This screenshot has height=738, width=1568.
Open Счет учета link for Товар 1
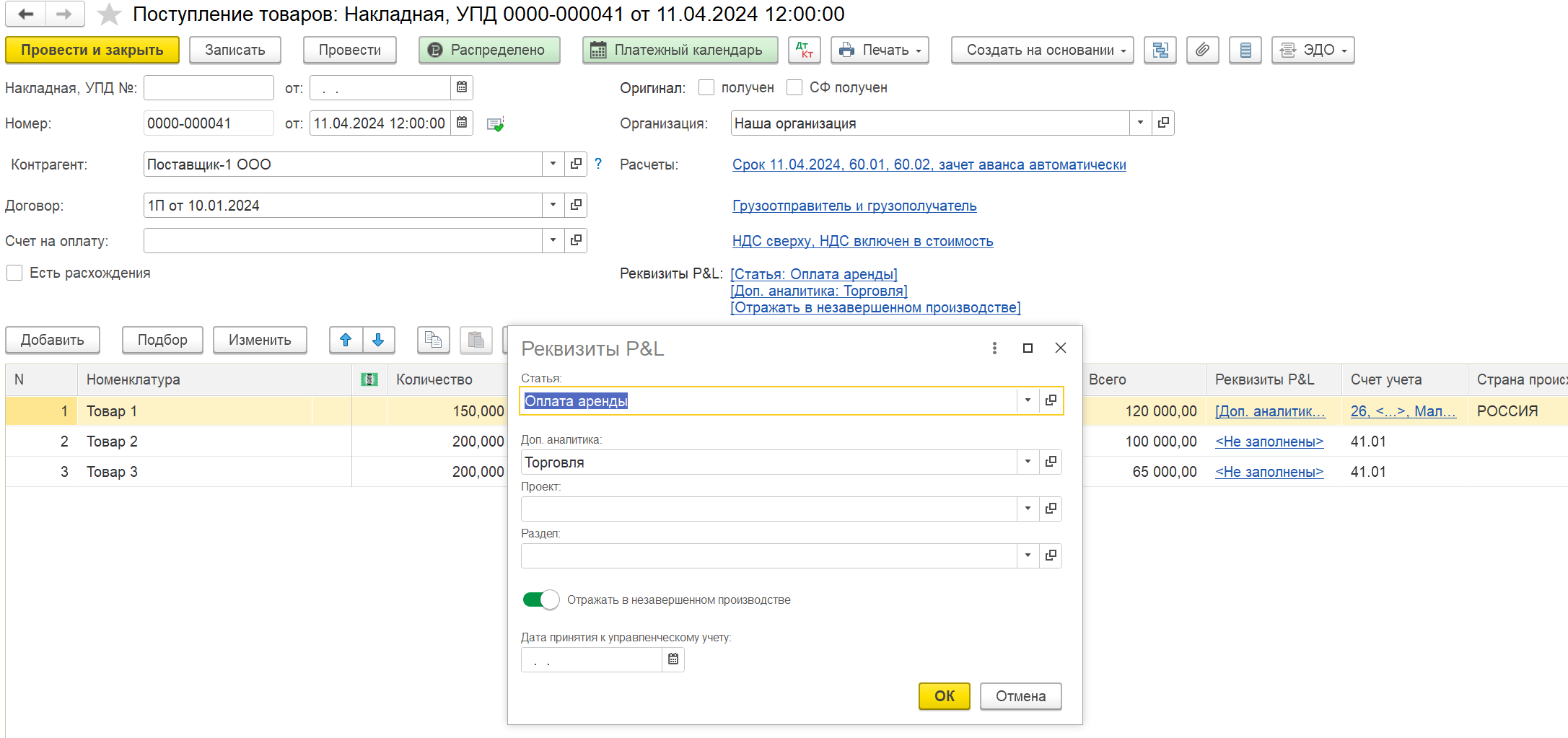point(1403,411)
